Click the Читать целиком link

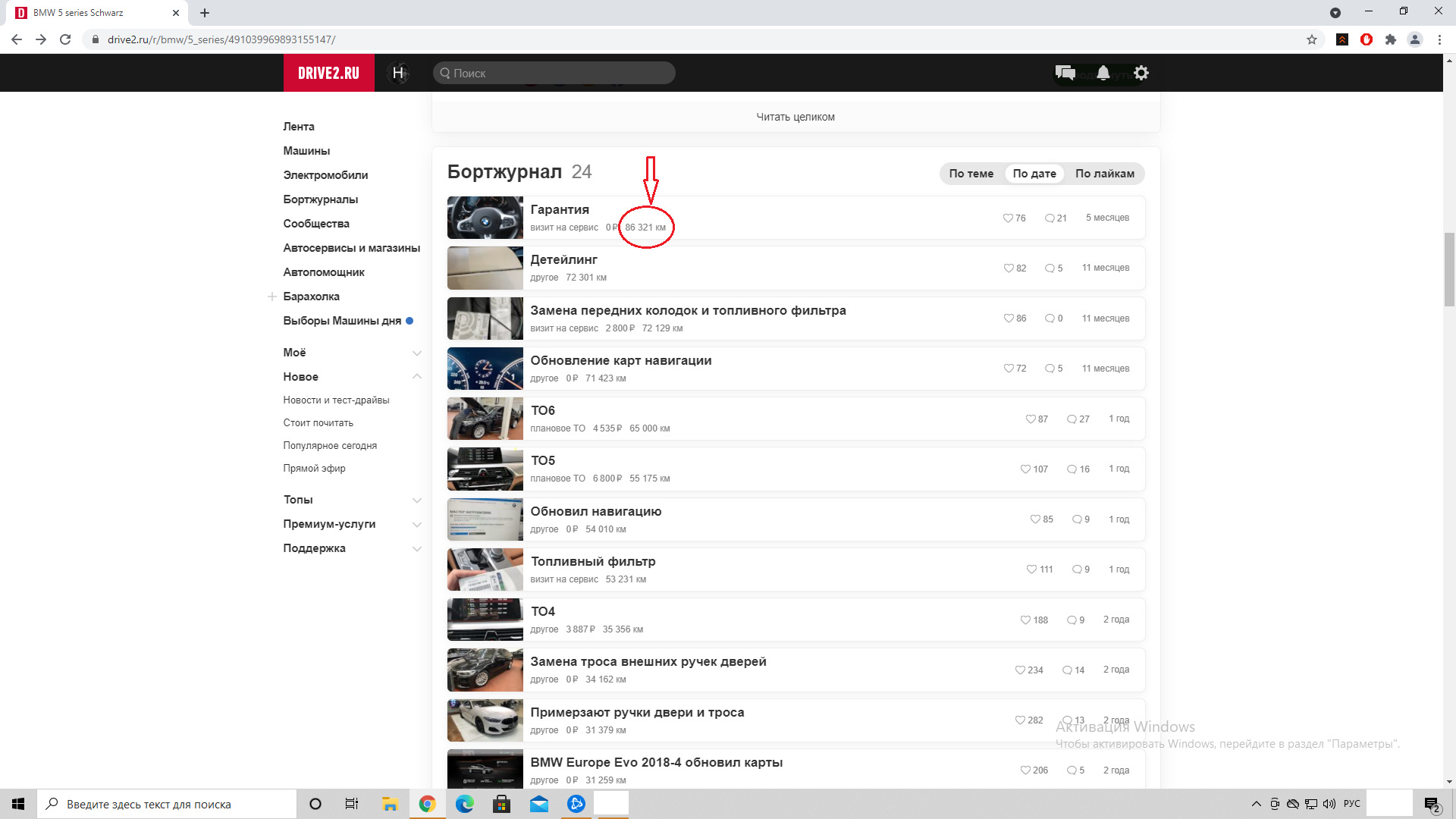pos(795,117)
